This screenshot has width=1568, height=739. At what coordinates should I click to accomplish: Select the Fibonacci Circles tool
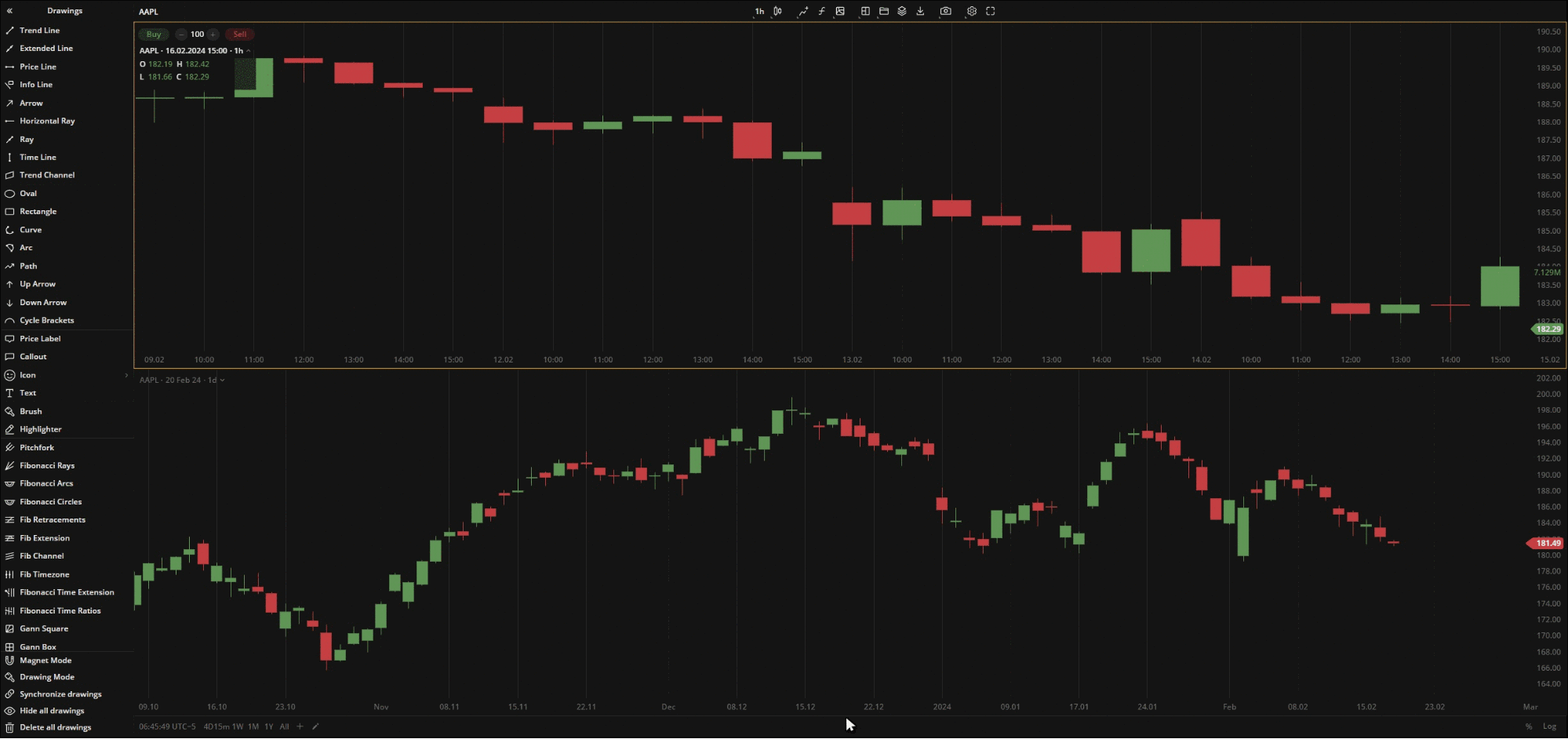point(50,502)
